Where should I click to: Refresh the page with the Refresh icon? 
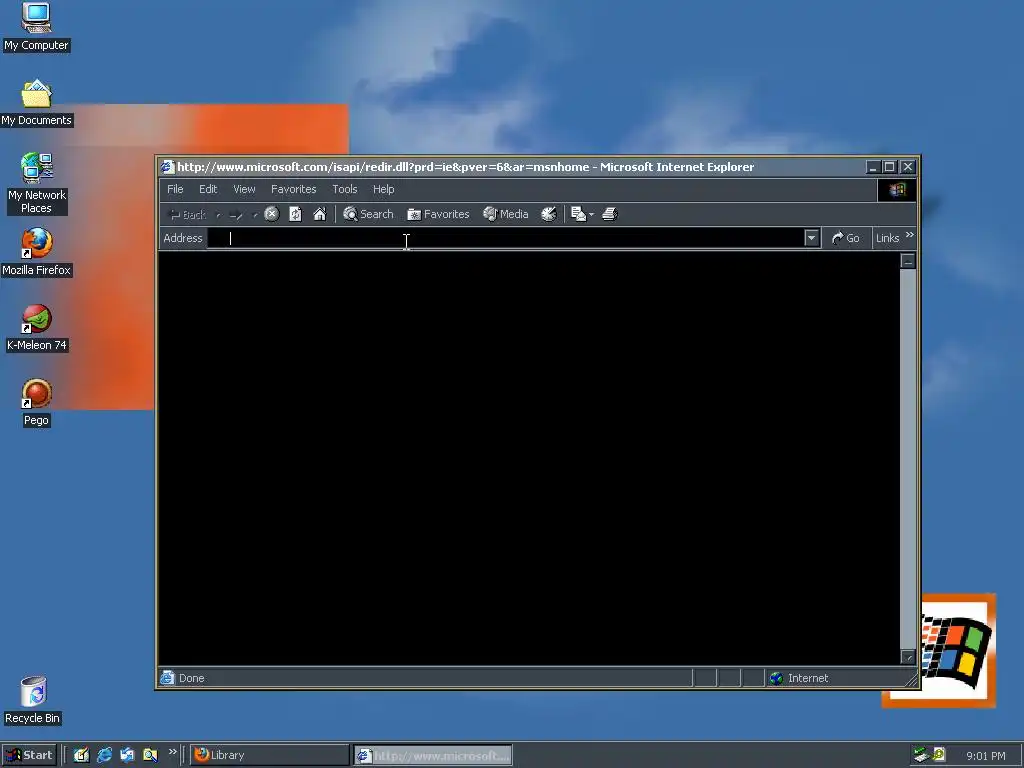(295, 214)
